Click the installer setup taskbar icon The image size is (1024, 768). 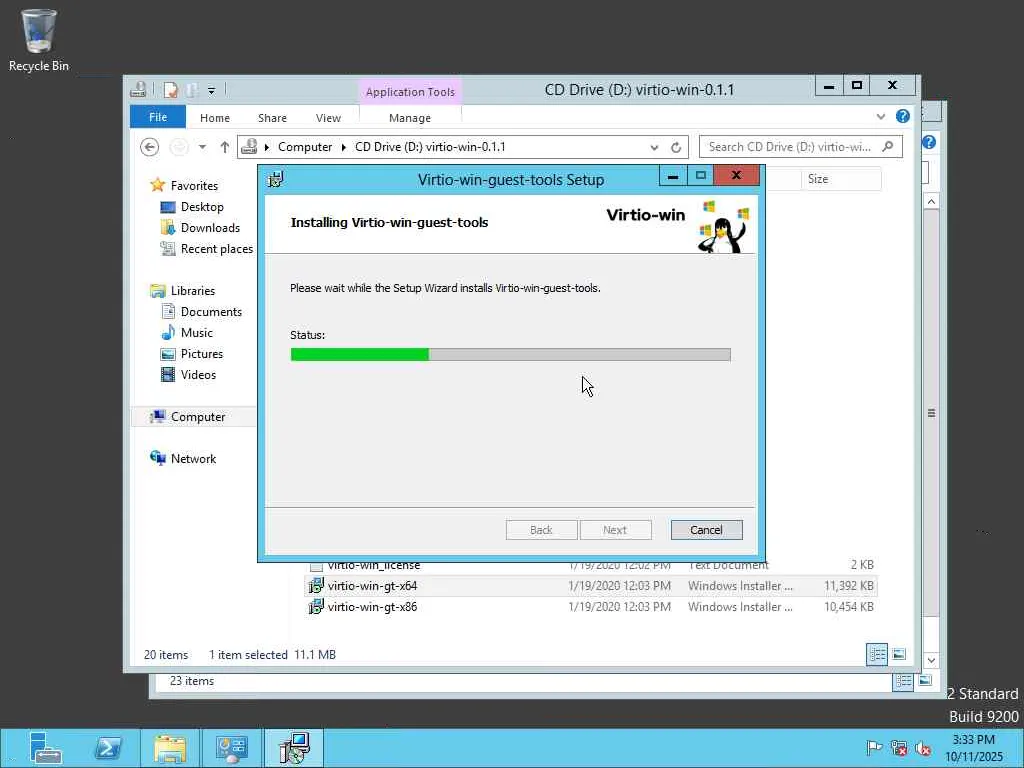294,748
